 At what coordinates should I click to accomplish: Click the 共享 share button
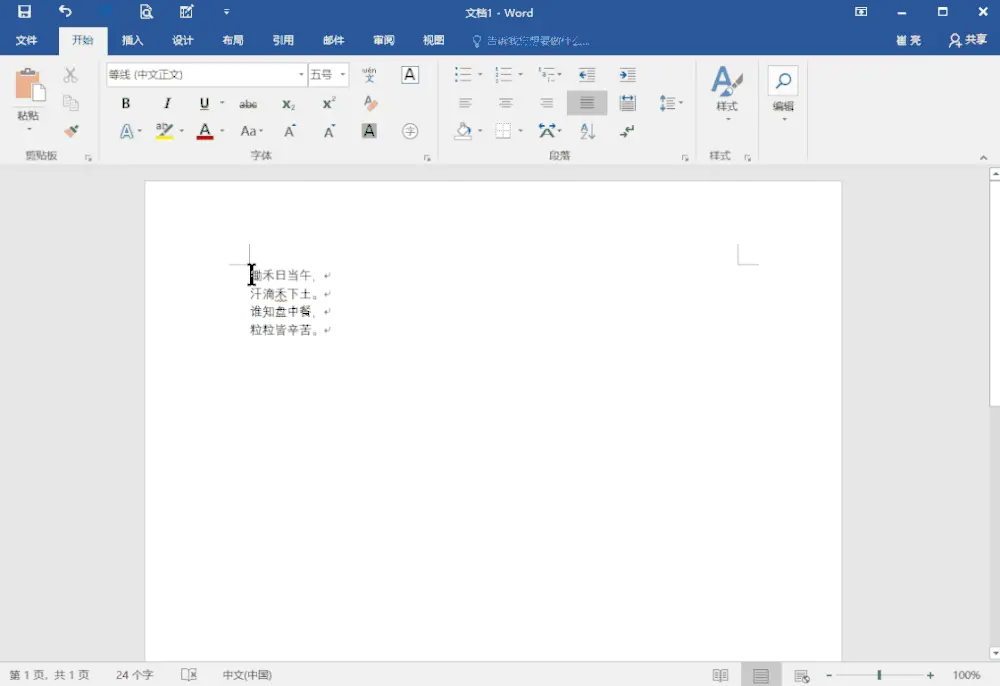coord(967,41)
